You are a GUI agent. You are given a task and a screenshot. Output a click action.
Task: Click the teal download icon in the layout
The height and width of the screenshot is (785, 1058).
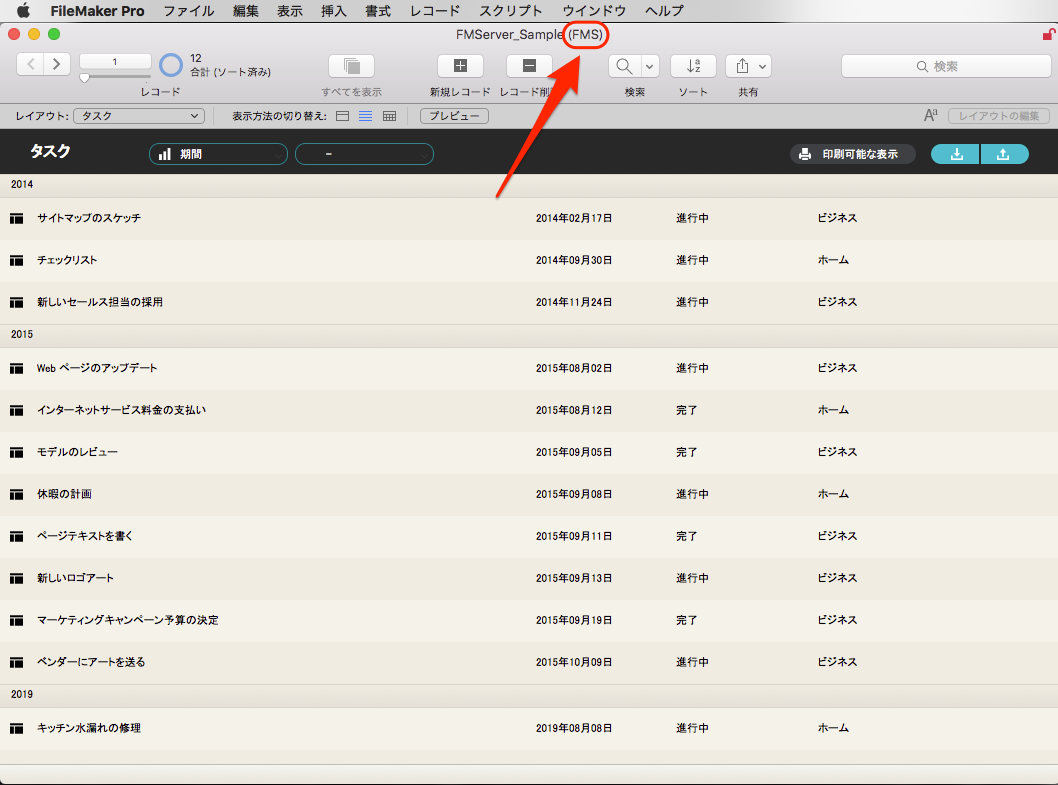[x=955, y=153]
